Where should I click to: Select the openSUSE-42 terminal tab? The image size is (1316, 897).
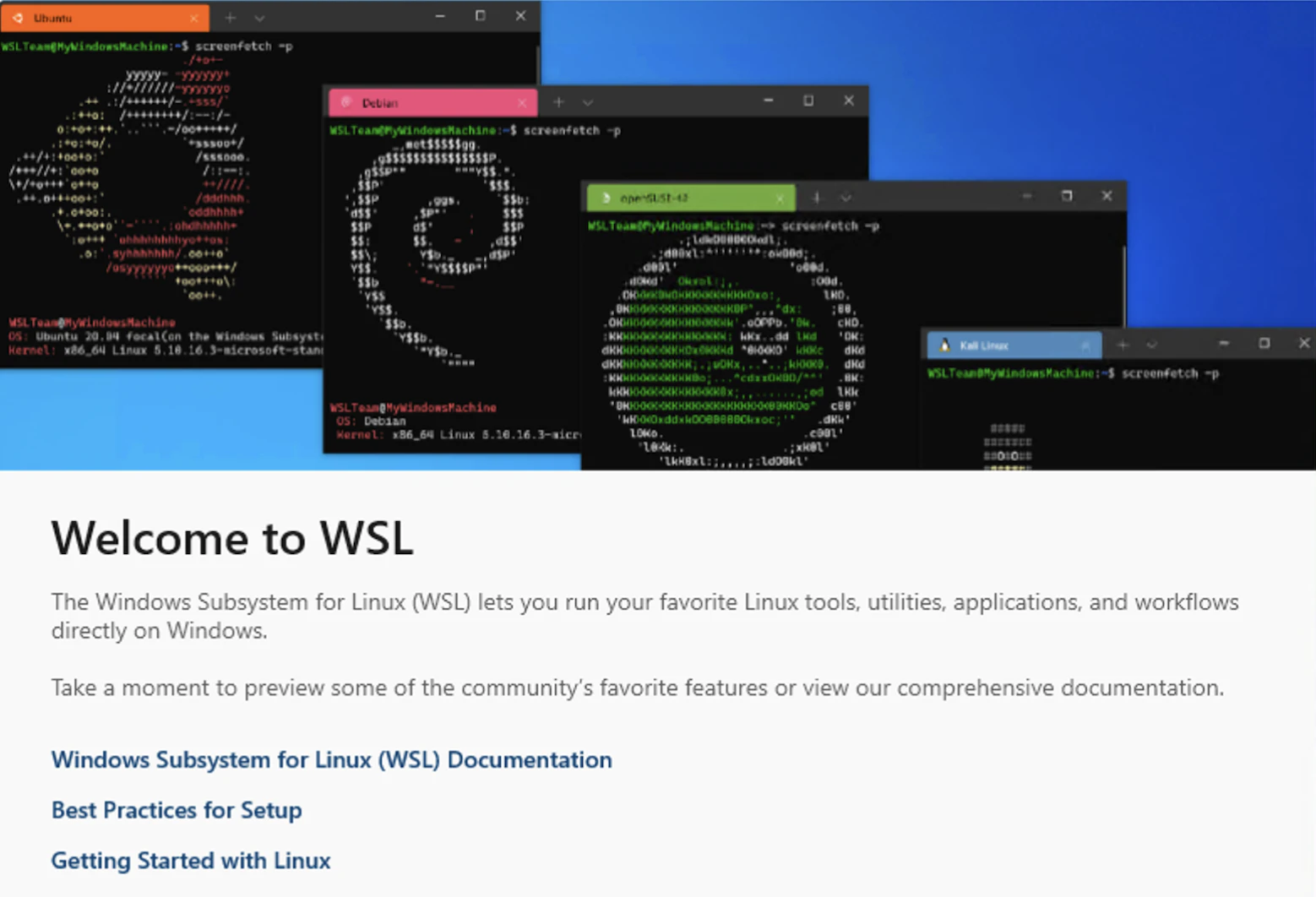[691, 198]
